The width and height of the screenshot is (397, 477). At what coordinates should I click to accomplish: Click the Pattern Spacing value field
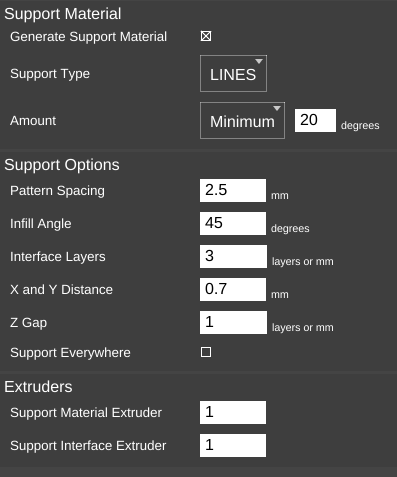[233, 190]
